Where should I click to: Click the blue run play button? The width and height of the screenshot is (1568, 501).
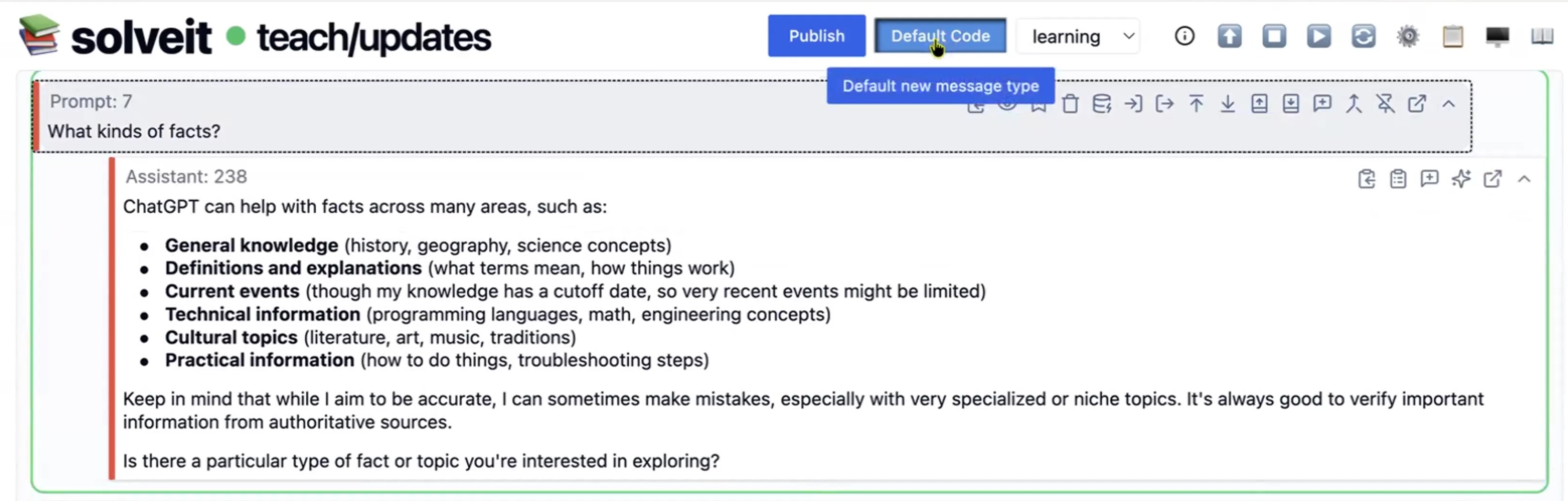pos(1319,36)
